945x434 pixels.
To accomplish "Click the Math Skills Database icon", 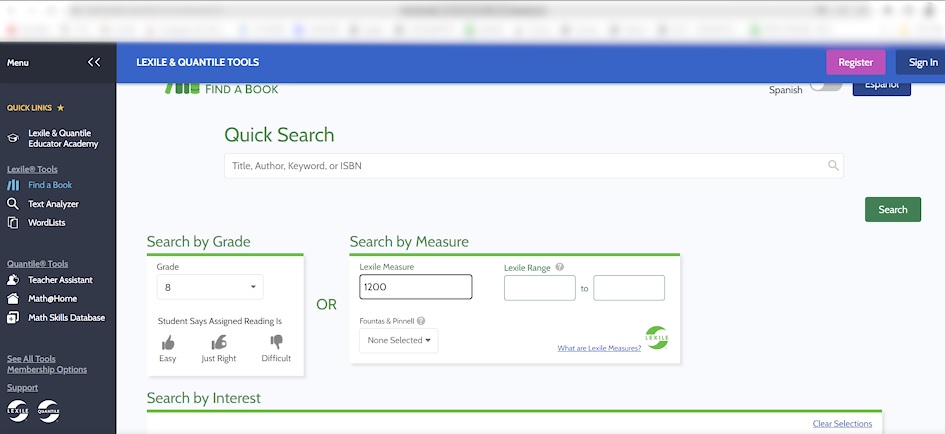I will [x=13, y=318].
